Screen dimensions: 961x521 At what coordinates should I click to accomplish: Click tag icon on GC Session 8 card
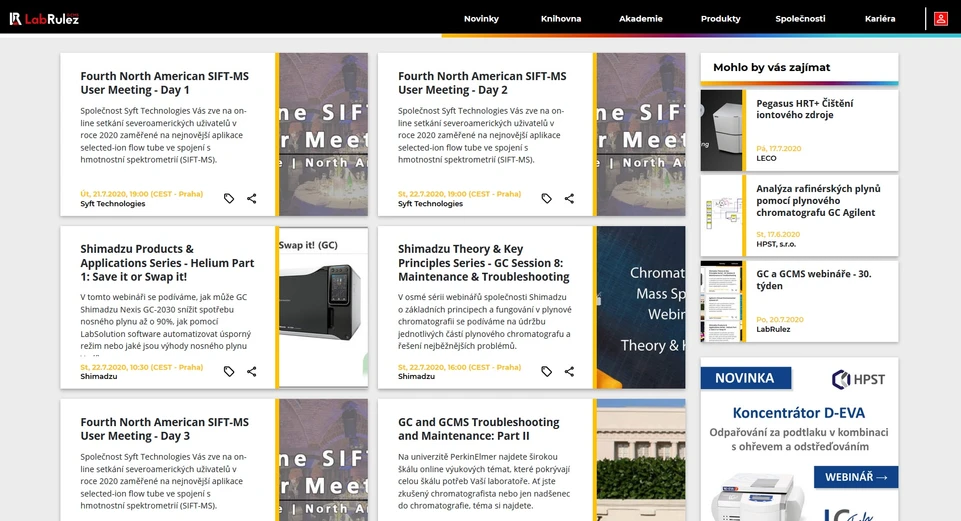pos(546,371)
